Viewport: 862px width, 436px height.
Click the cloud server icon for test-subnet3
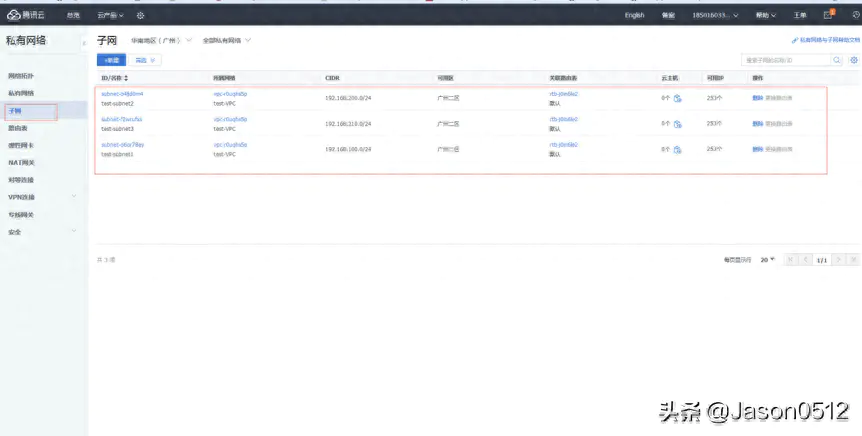point(677,124)
